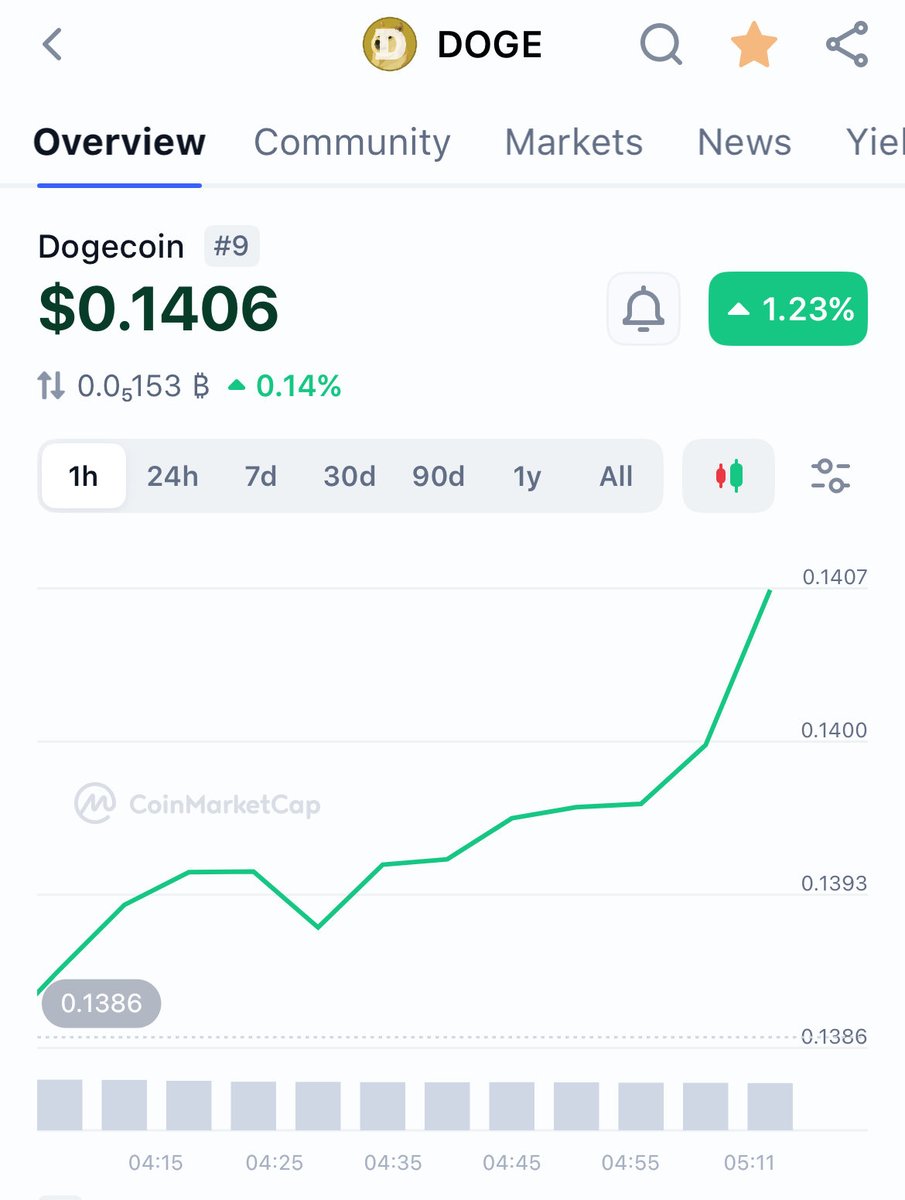Screen dimensions: 905x1200
Task: Tap the 0.0₅153 BTC price value
Action: point(144,387)
